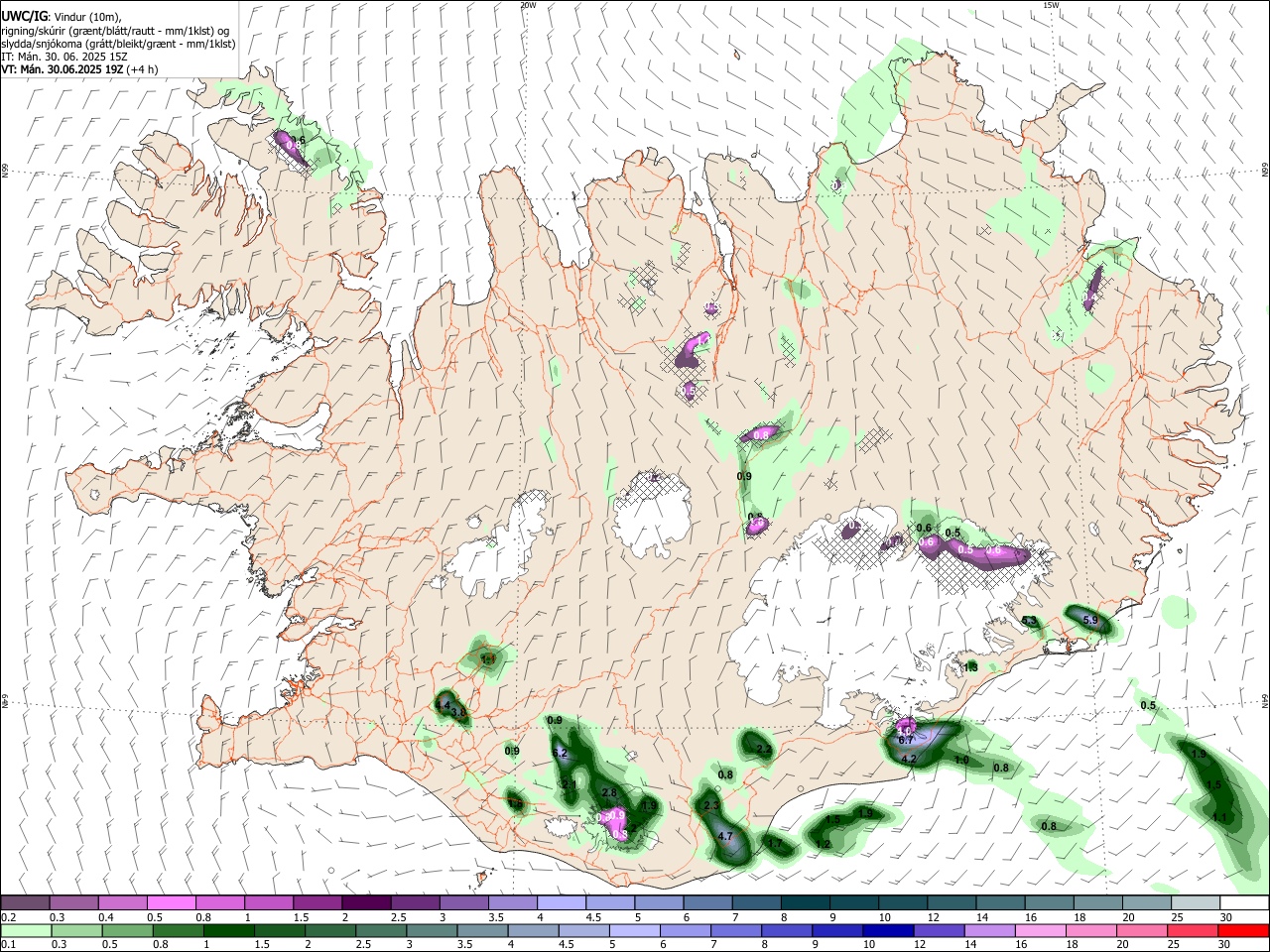Click the '(+4 h)' forecast offset label

[143, 69]
